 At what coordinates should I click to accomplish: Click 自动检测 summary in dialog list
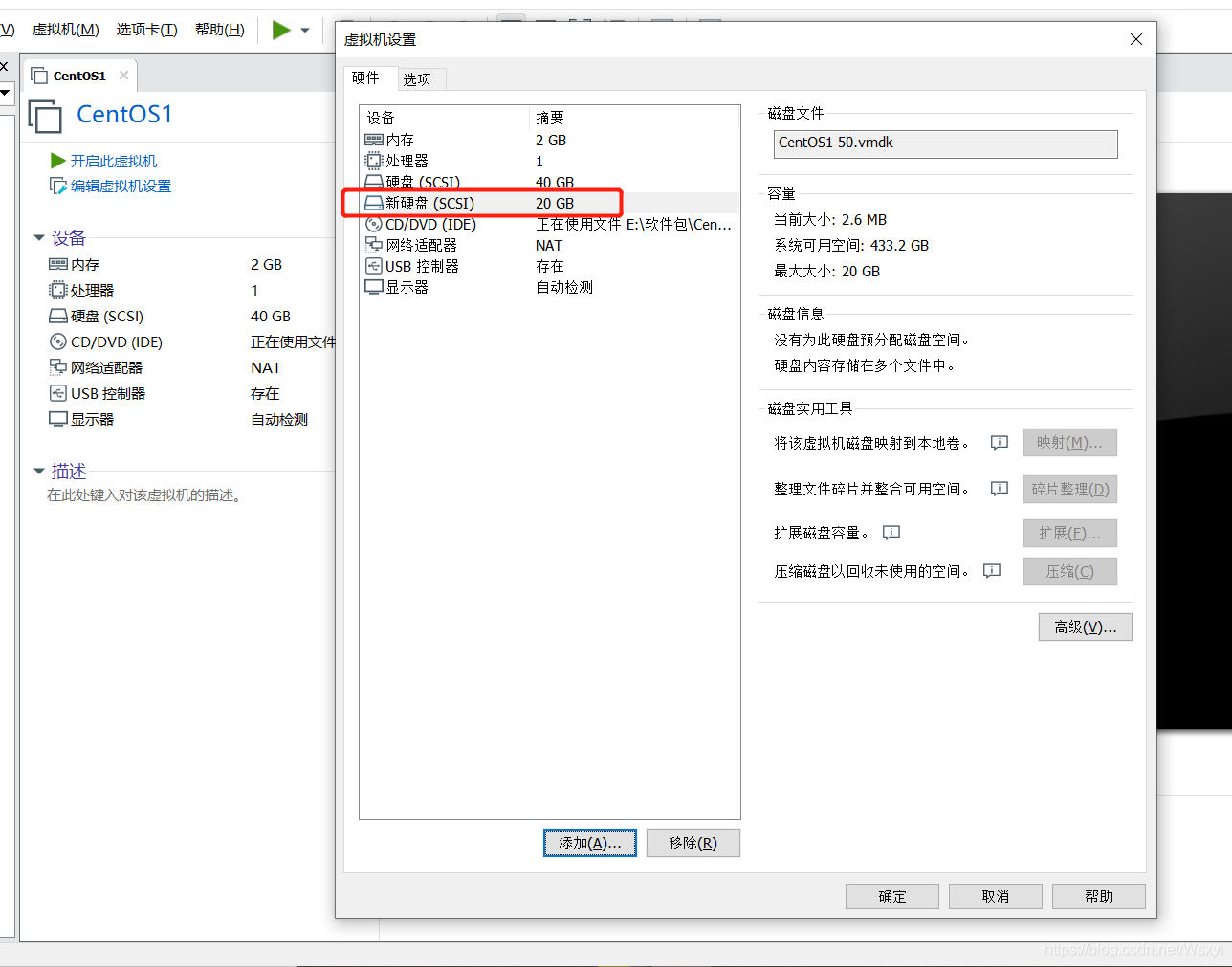[564, 288]
